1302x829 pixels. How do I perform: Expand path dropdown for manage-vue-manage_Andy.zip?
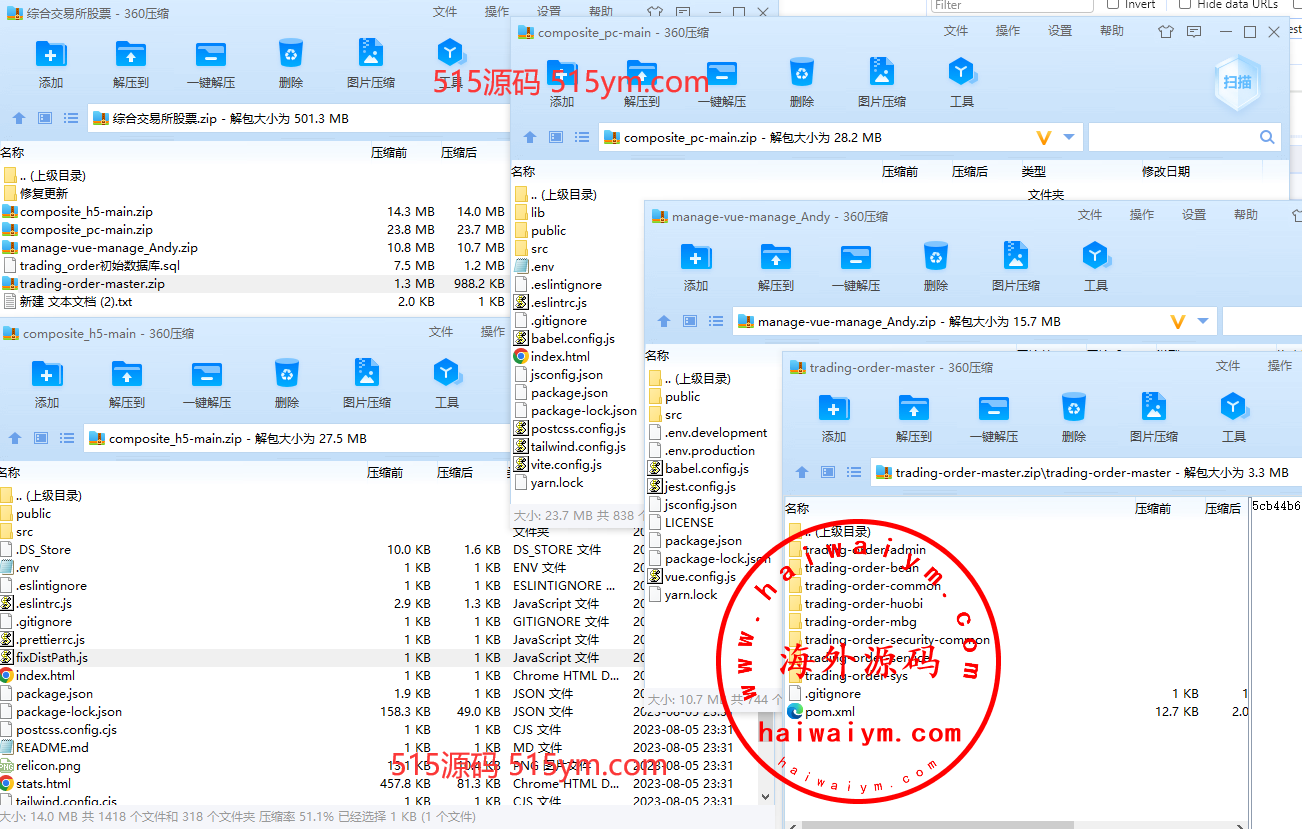click(1203, 322)
